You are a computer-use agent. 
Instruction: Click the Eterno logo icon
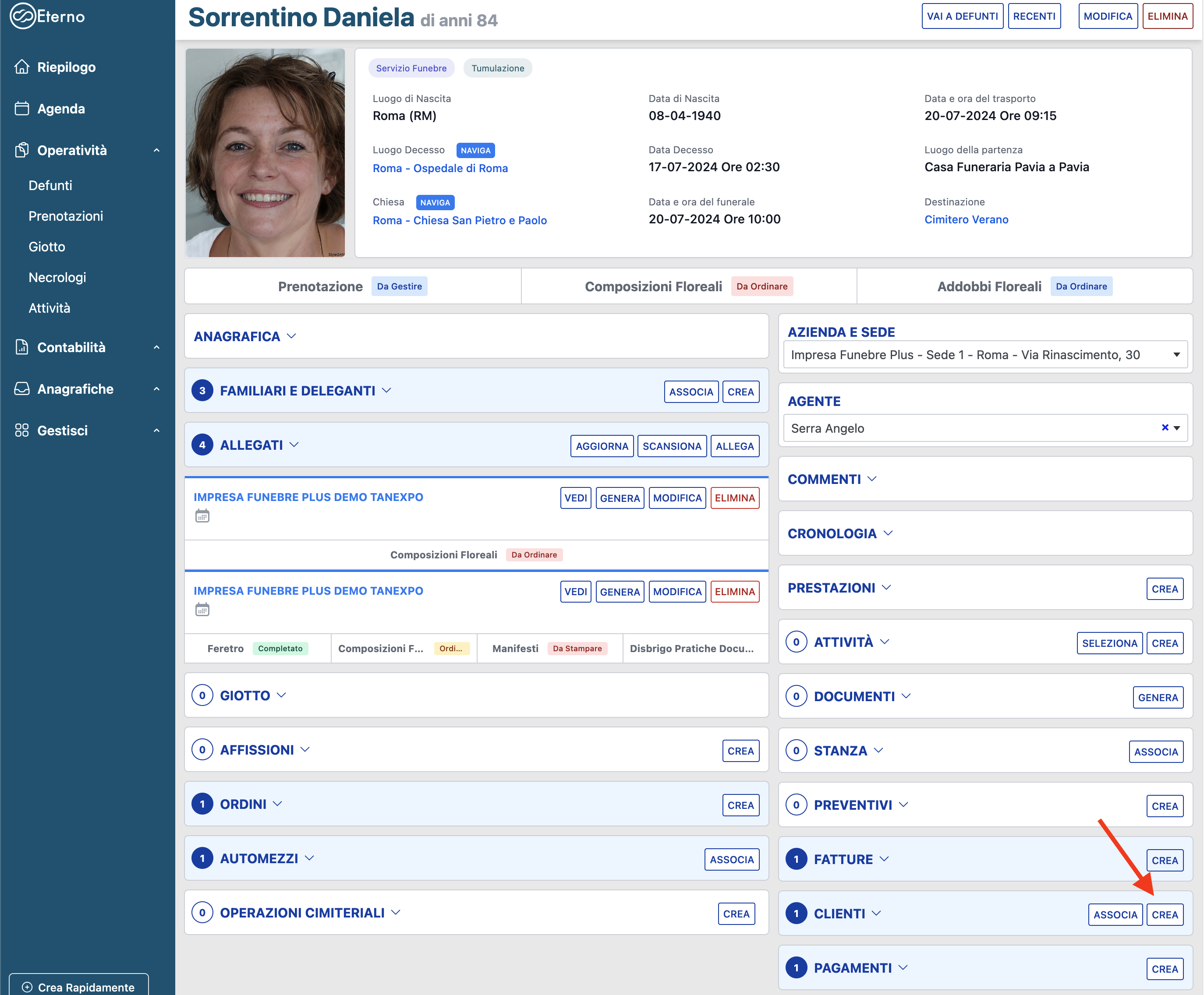coord(23,16)
